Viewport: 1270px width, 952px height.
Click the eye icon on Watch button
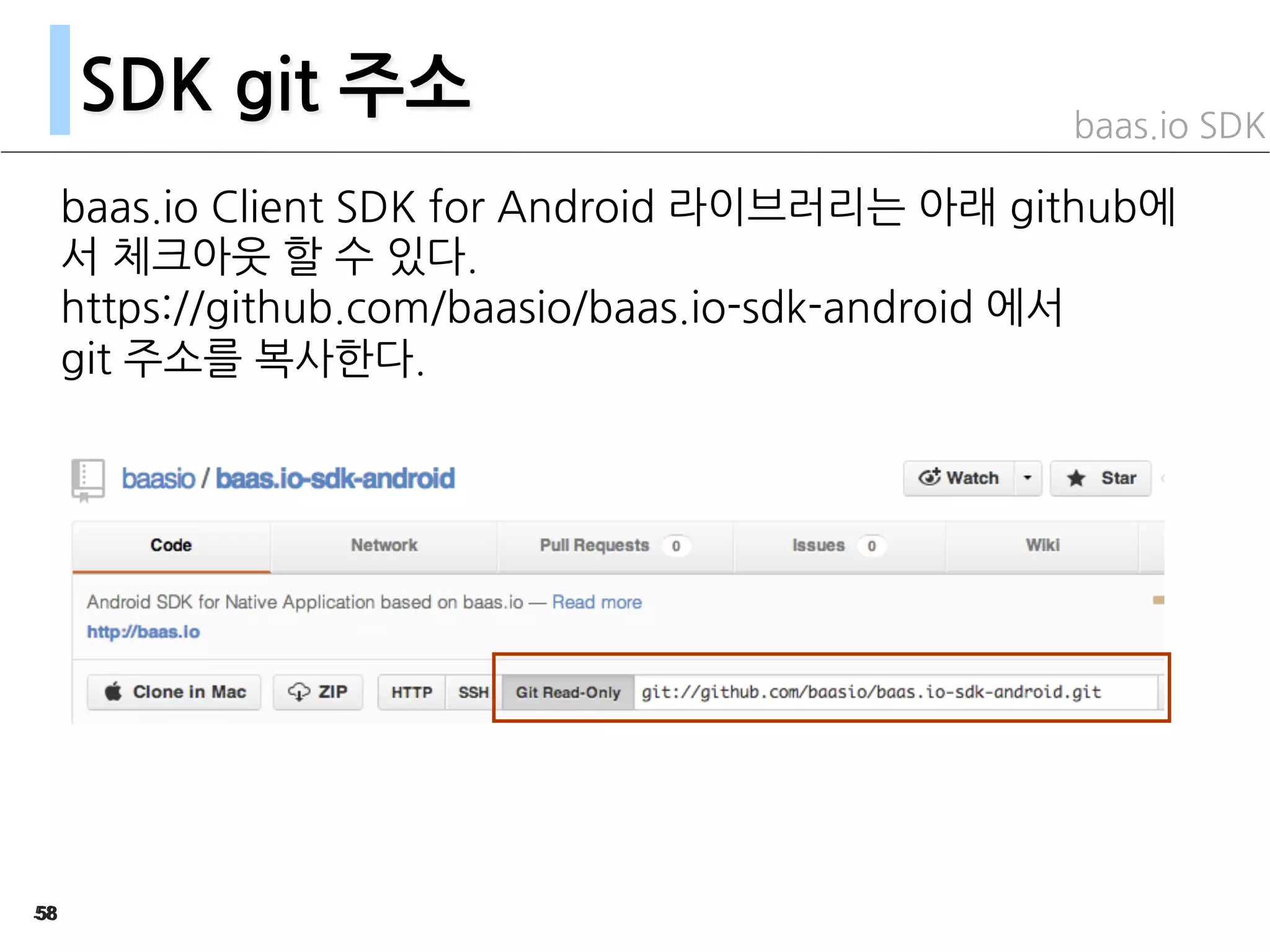(x=930, y=477)
